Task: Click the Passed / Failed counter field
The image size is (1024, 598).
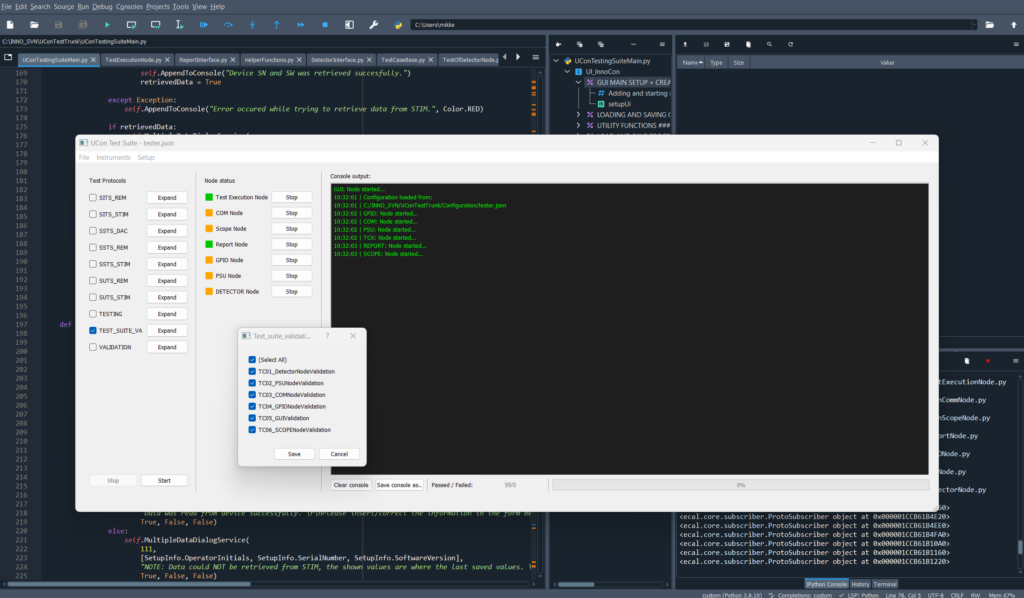Action: pos(510,484)
